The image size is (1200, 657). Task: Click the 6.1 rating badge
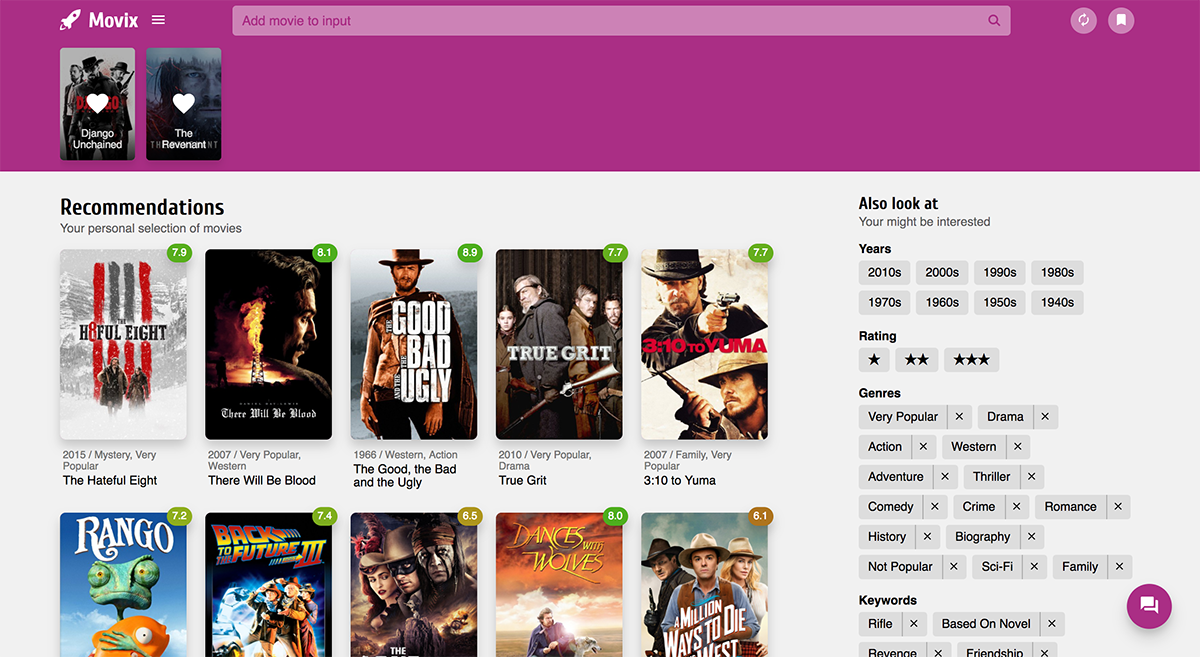pos(760,517)
